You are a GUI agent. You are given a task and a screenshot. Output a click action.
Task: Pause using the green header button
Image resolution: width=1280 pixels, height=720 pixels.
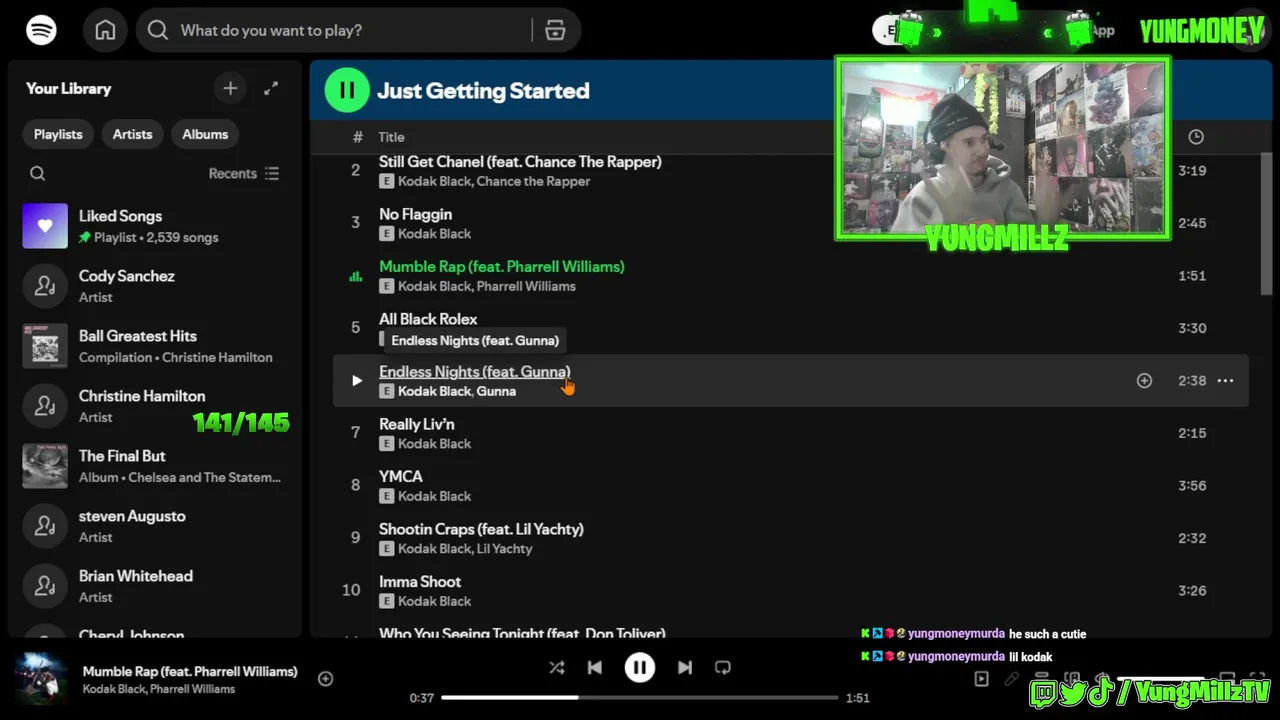pos(347,90)
